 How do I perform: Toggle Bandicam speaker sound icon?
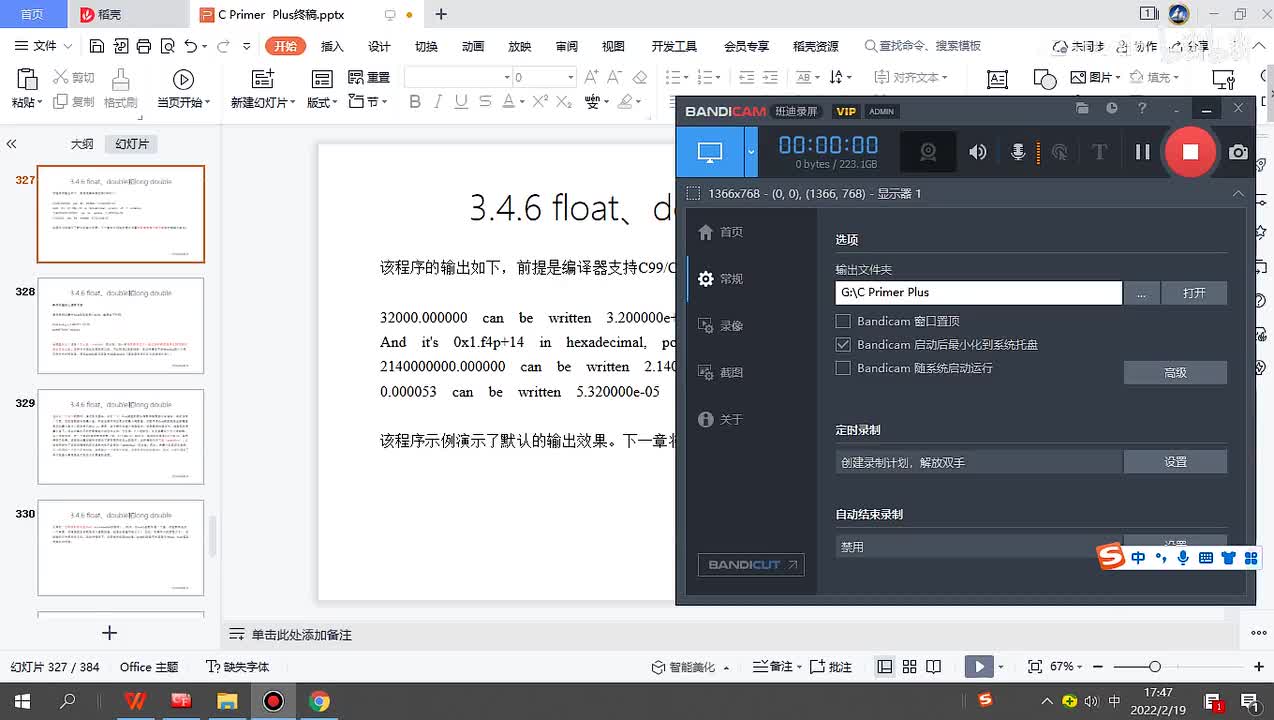[x=977, y=152]
